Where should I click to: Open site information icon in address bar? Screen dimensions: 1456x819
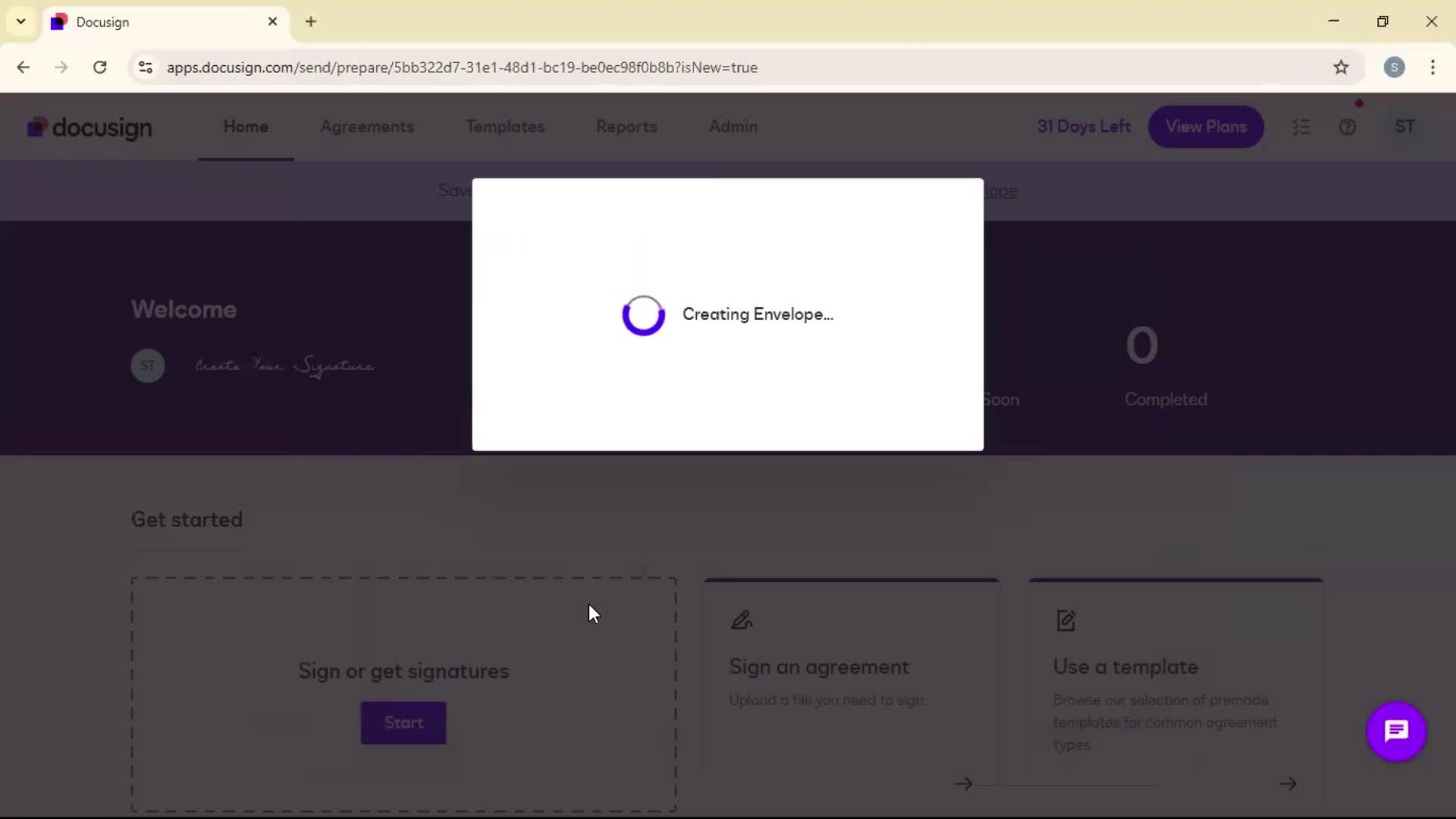pos(146,67)
